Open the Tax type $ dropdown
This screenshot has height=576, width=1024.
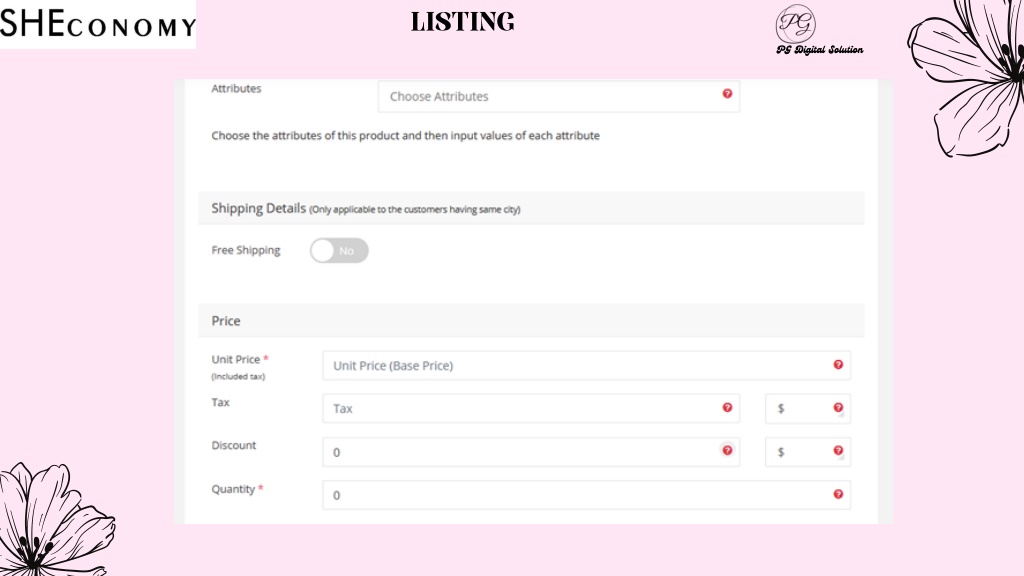coord(807,409)
